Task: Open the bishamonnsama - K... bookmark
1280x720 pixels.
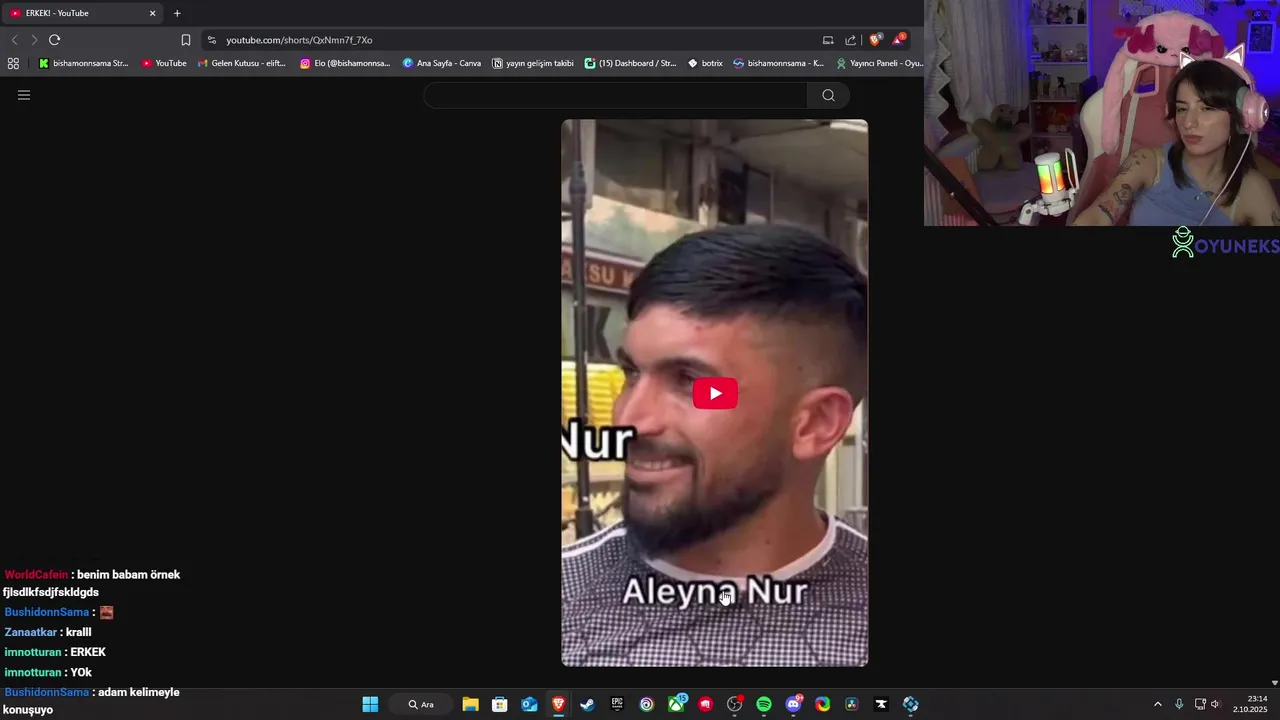Action: tap(778, 63)
